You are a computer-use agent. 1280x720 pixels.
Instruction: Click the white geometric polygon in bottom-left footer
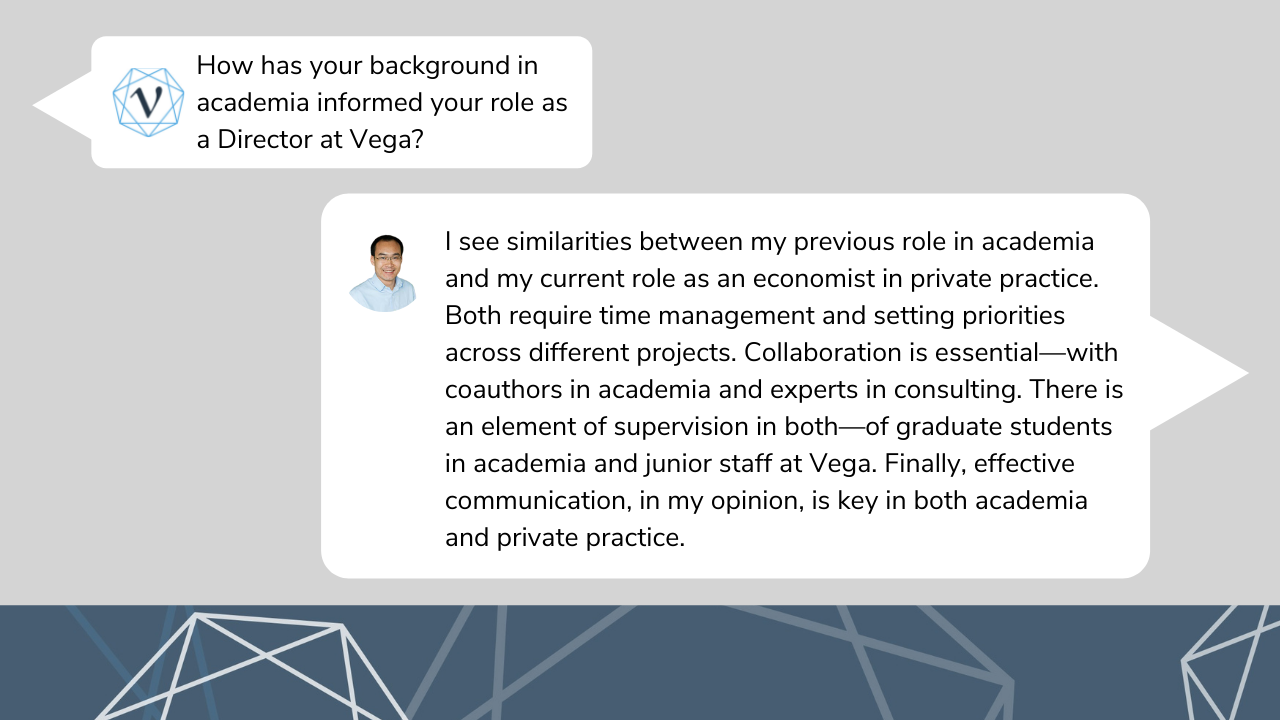pos(250,667)
